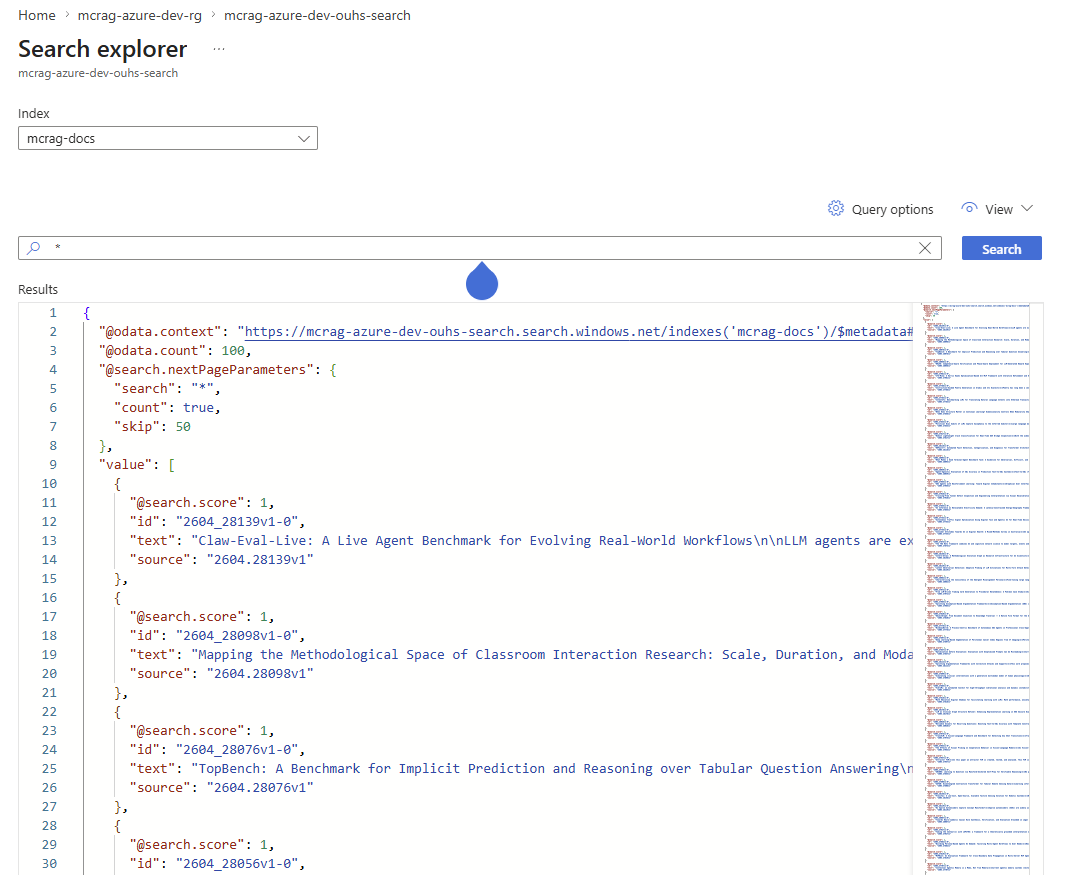Click the "count": true line
1077x875 pixels.
(167, 408)
